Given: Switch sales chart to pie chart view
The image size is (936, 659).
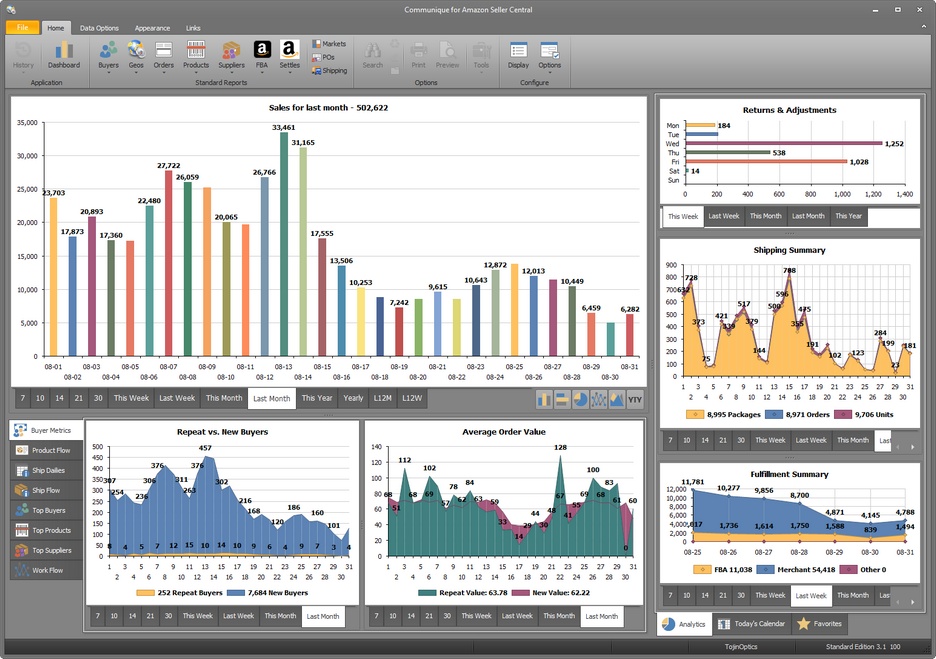Looking at the screenshot, I should pos(580,399).
